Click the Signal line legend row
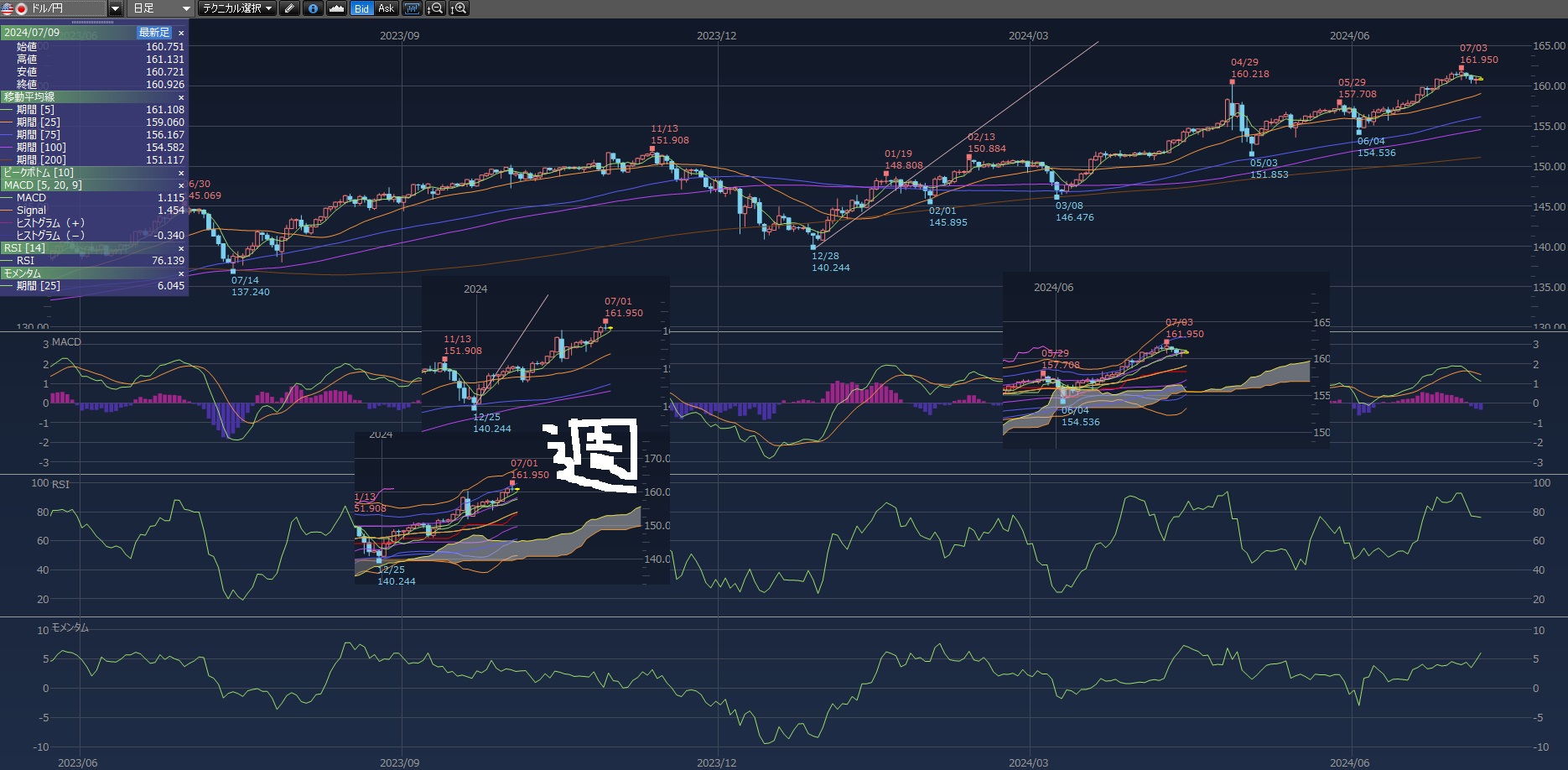1568x770 pixels. [x=94, y=211]
